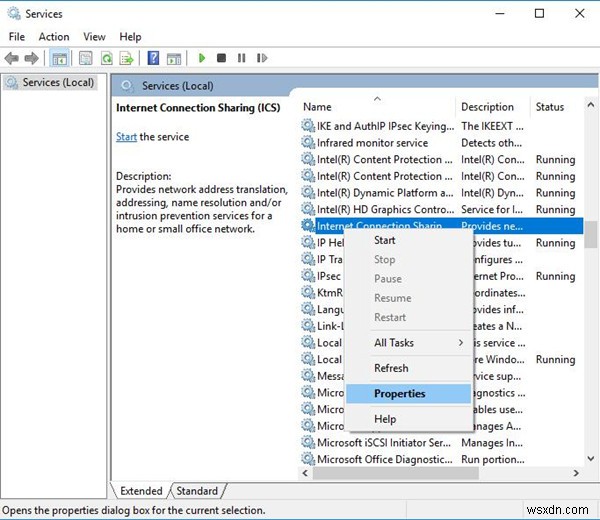Open the blue Help question-mark icon

154,59
